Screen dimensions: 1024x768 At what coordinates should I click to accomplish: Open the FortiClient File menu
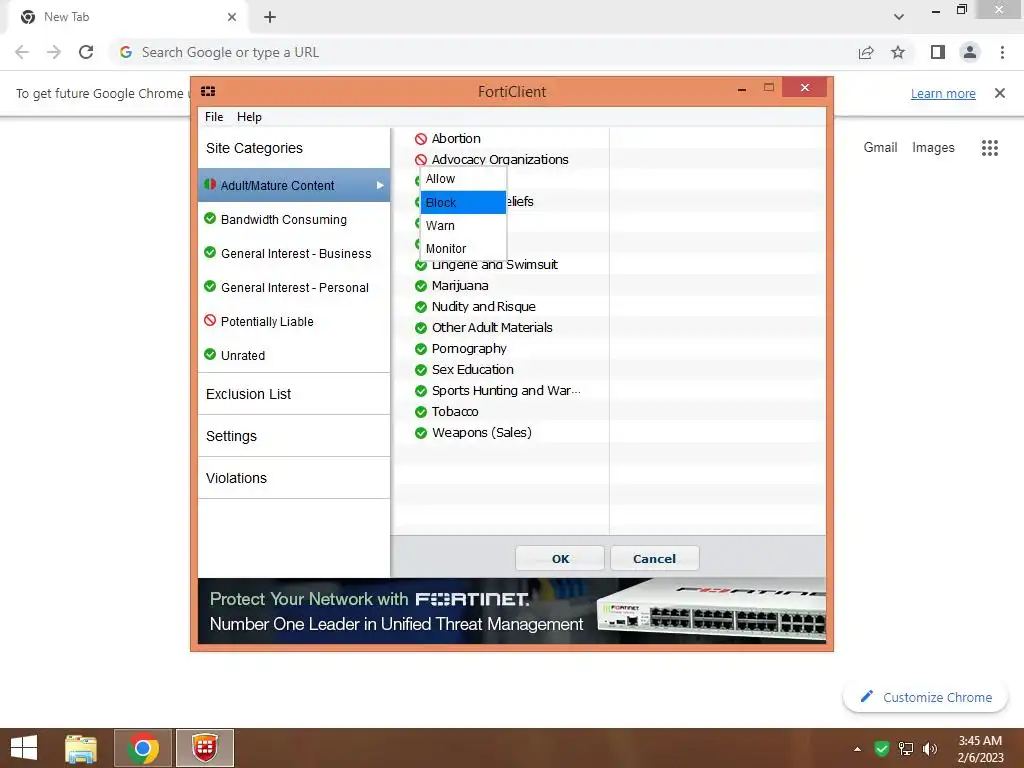(214, 117)
